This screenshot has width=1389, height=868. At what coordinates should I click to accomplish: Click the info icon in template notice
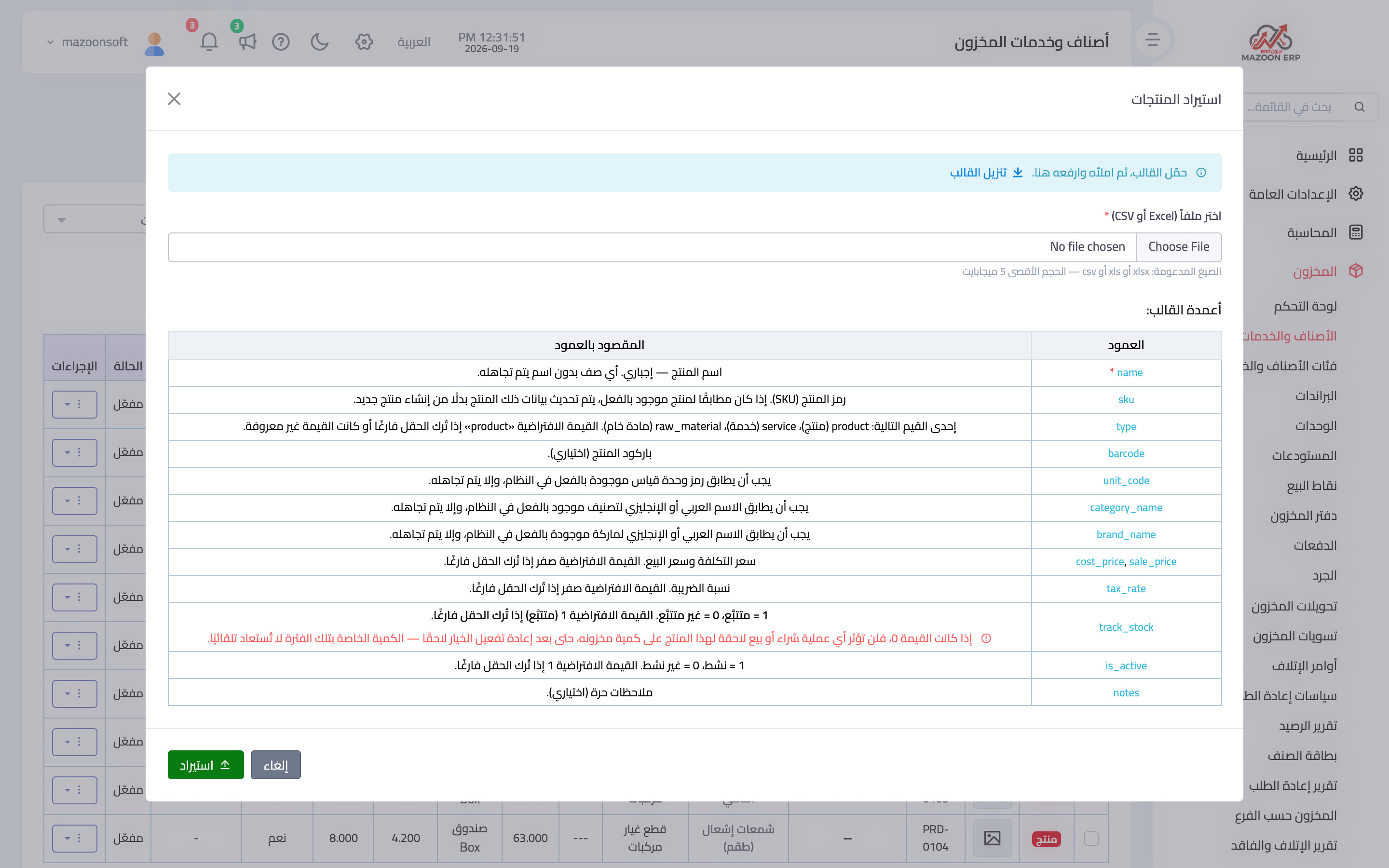pyautogui.click(x=1201, y=173)
